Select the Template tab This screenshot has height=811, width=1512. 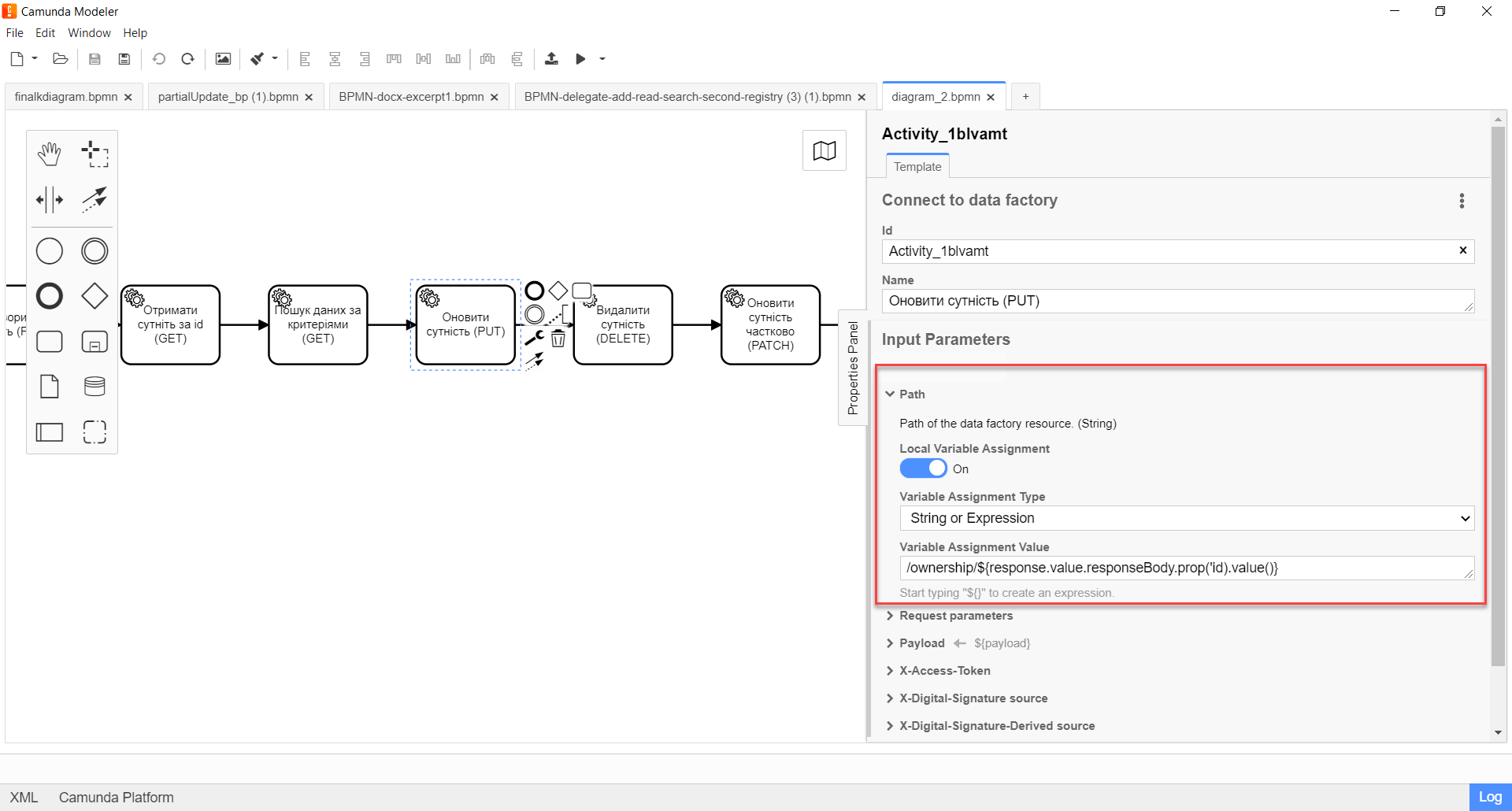pos(917,167)
